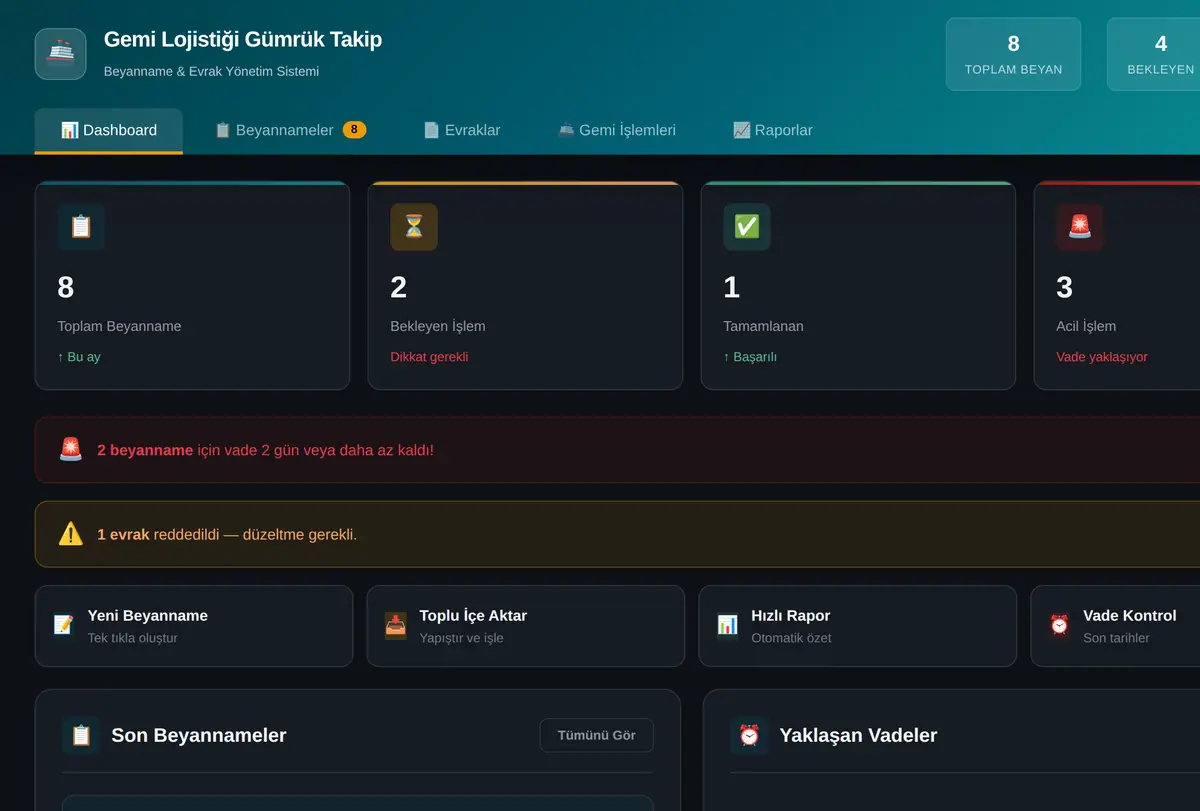Image resolution: width=1200 pixels, height=811 pixels.
Task: Click the Yaklaşan Vadeler section heading
Action: coord(858,735)
